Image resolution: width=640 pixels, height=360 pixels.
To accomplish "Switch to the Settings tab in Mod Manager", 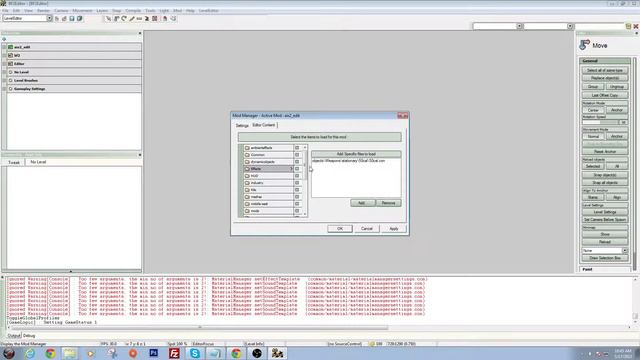I will click(242, 126).
